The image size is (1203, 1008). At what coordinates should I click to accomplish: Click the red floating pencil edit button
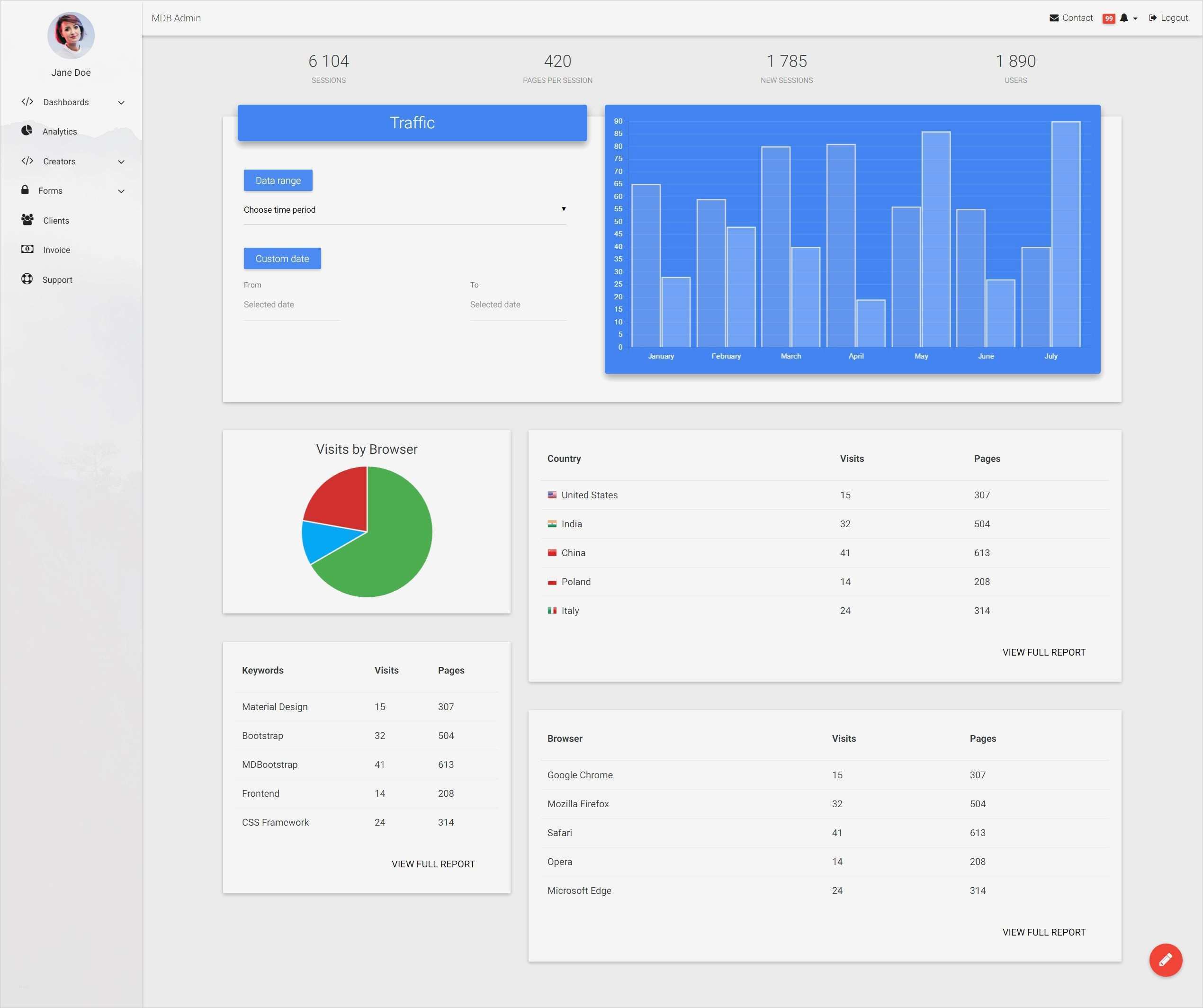pos(1165,960)
